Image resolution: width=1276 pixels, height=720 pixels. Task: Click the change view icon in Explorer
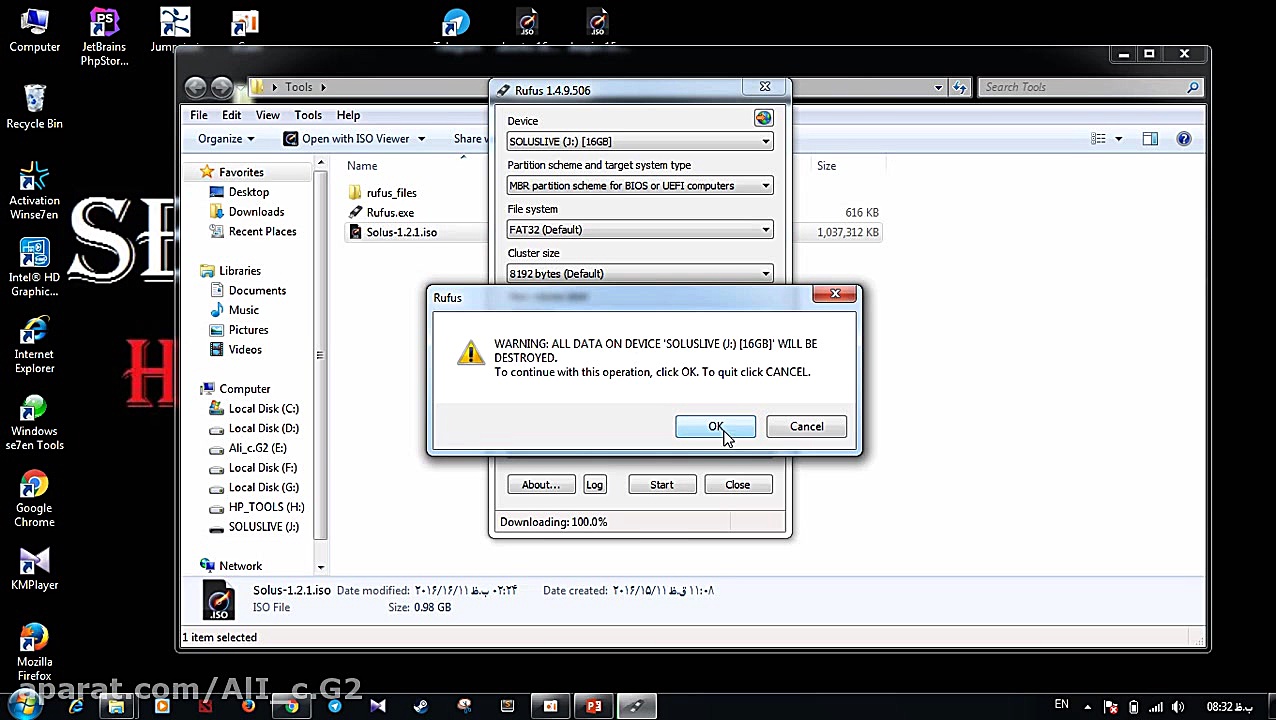tap(1098, 139)
